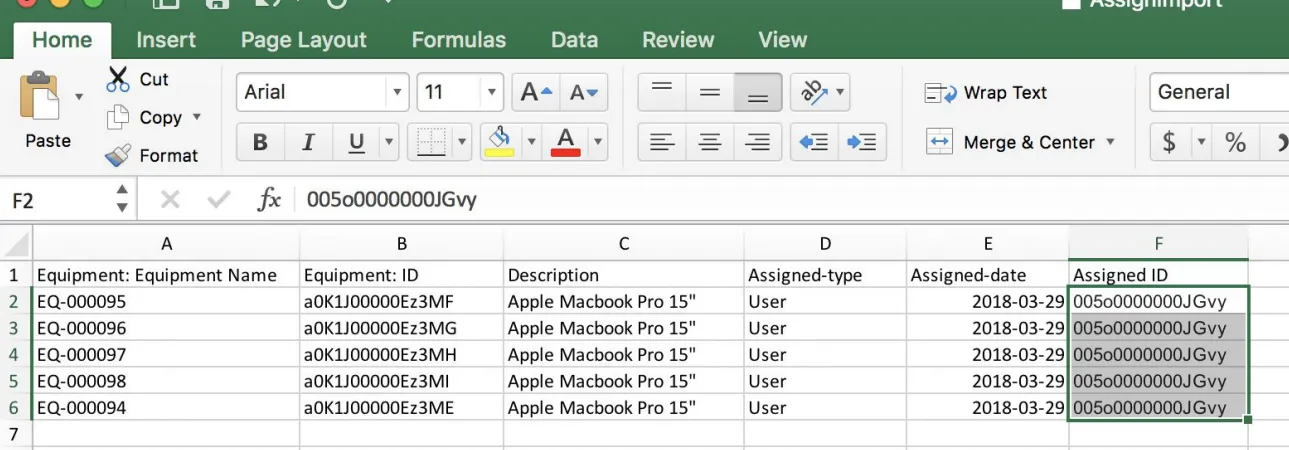The height and width of the screenshot is (450, 1289).
Task: Increase the cell indent
Action: [862, 142]
